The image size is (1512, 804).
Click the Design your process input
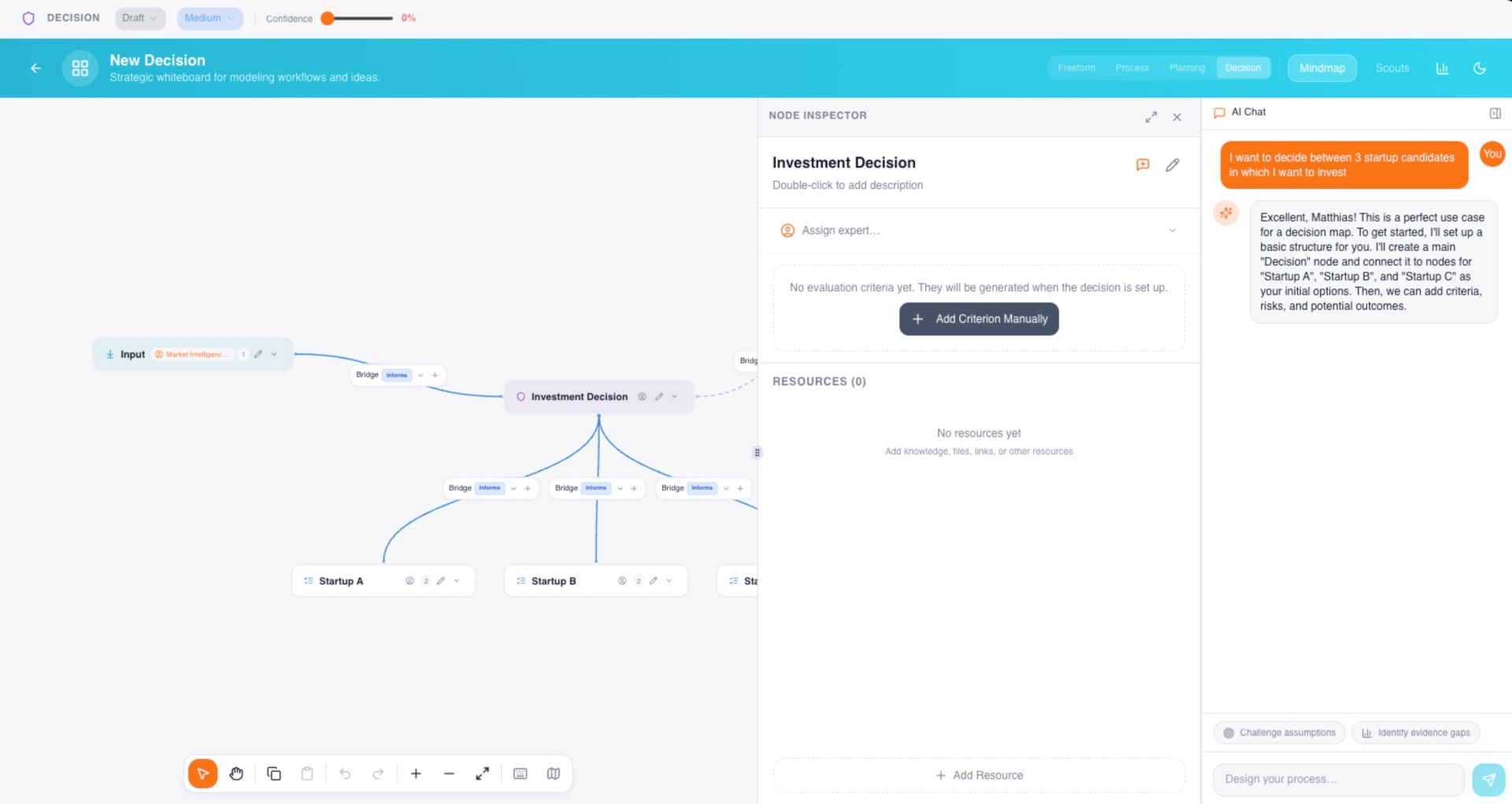(x=1339, y=780)
